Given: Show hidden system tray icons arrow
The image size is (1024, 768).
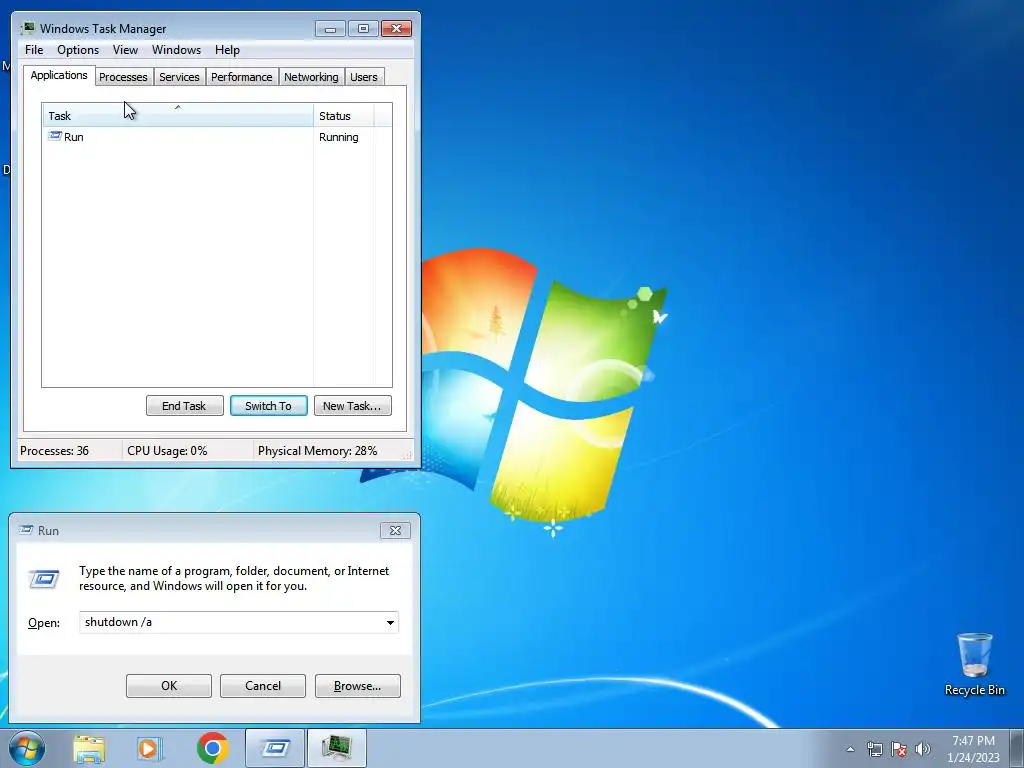Looking at the screenshot, I should tap(850, 749).
